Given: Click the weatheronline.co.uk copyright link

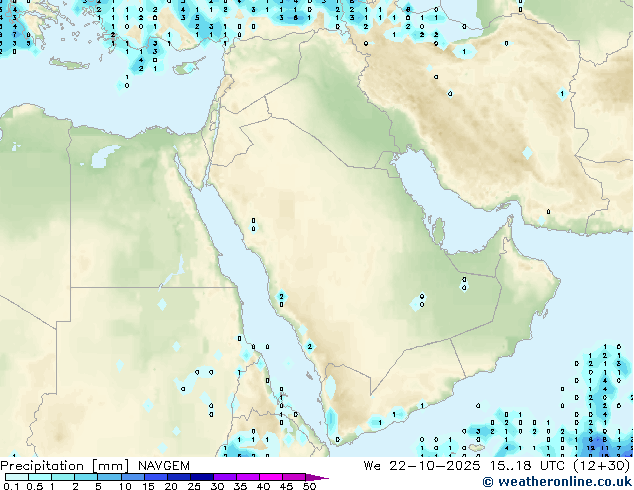Looking at the screenshot, I should (557, 482).
